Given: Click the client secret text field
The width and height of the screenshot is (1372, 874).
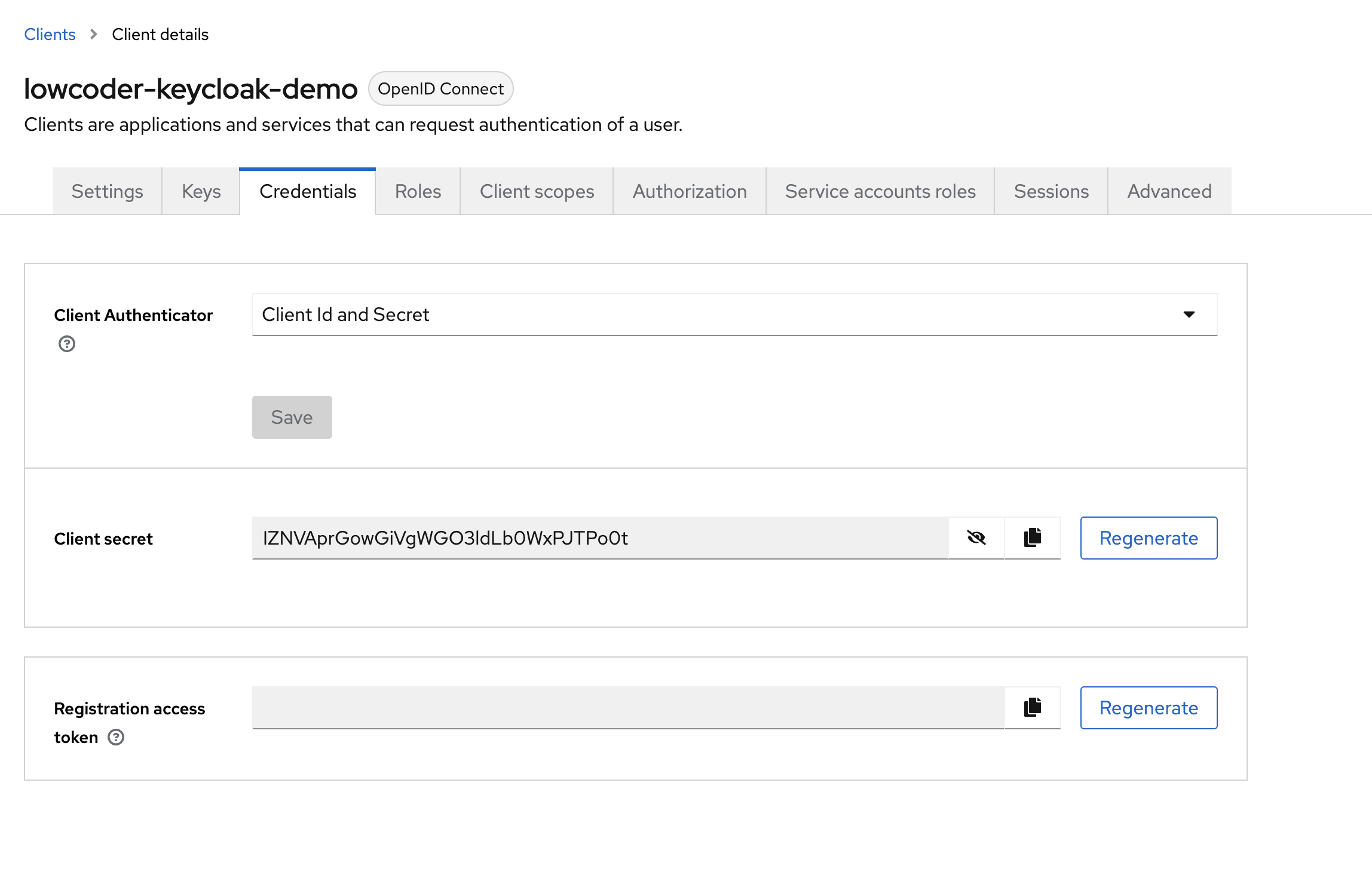Looking at the screenshot, I should pyautogui.click(x=599, y=538).
